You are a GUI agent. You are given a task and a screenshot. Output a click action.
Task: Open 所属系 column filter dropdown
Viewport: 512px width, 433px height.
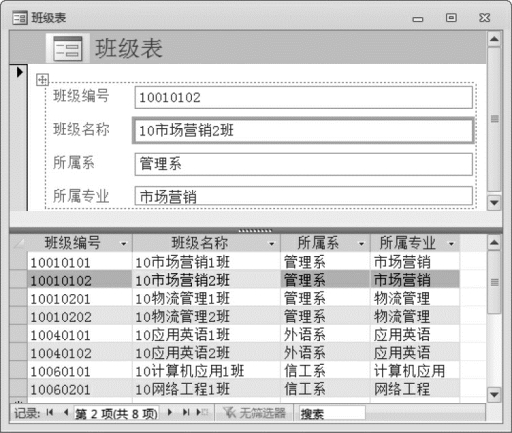(x=361, y=244)
